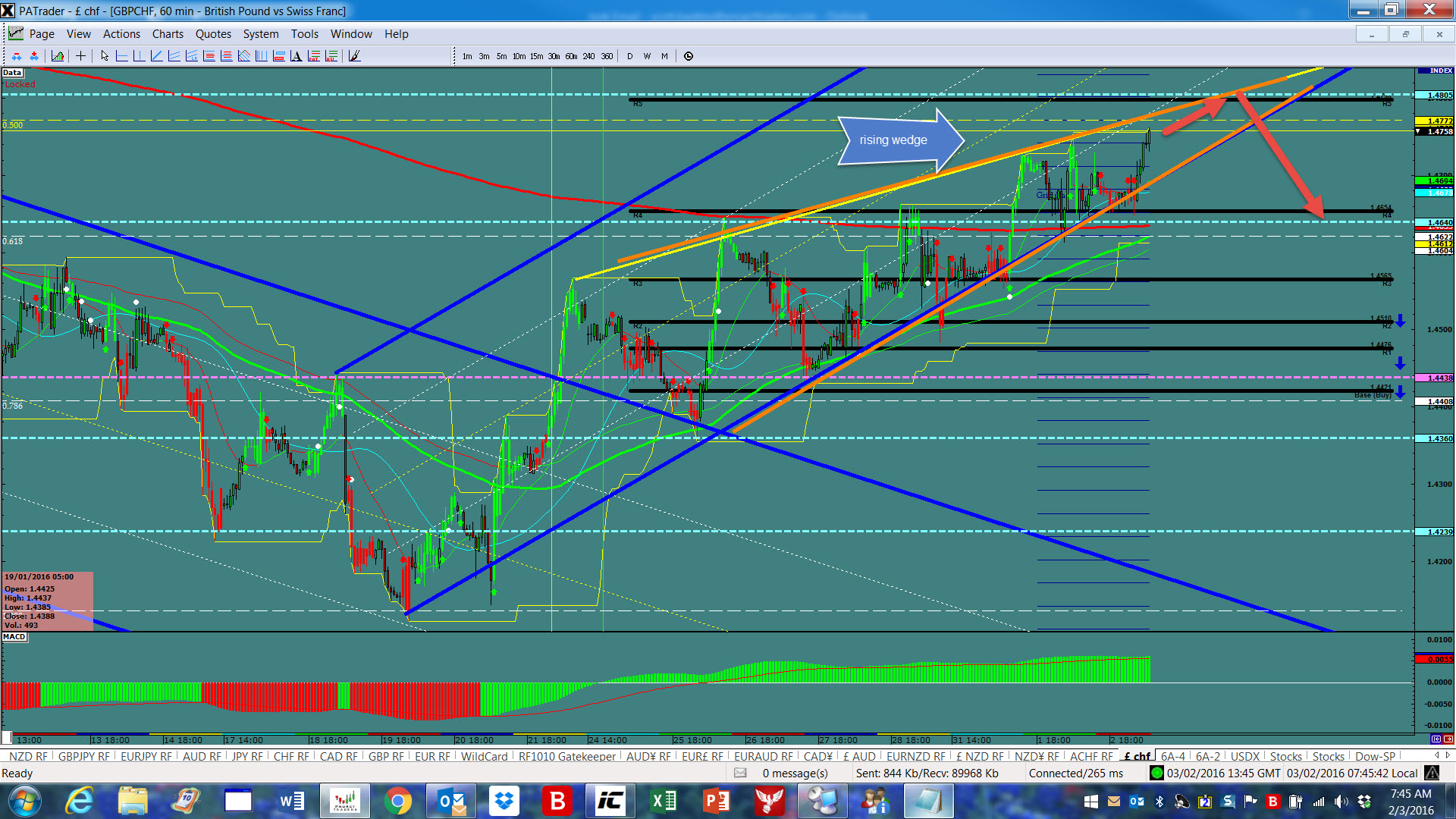Open the System menu

point(261,34)
